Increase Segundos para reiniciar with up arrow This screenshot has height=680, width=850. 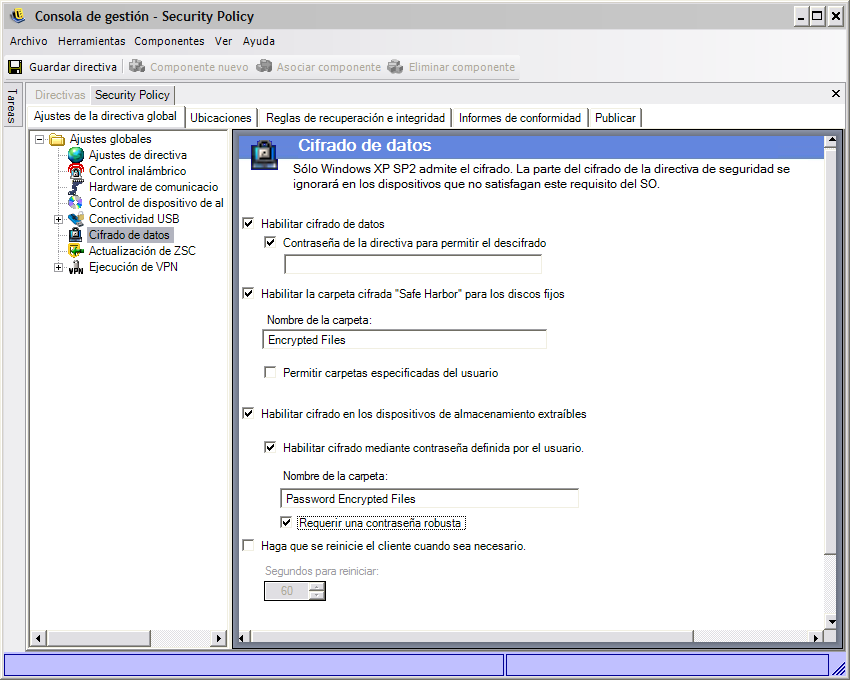pos(317,587)
